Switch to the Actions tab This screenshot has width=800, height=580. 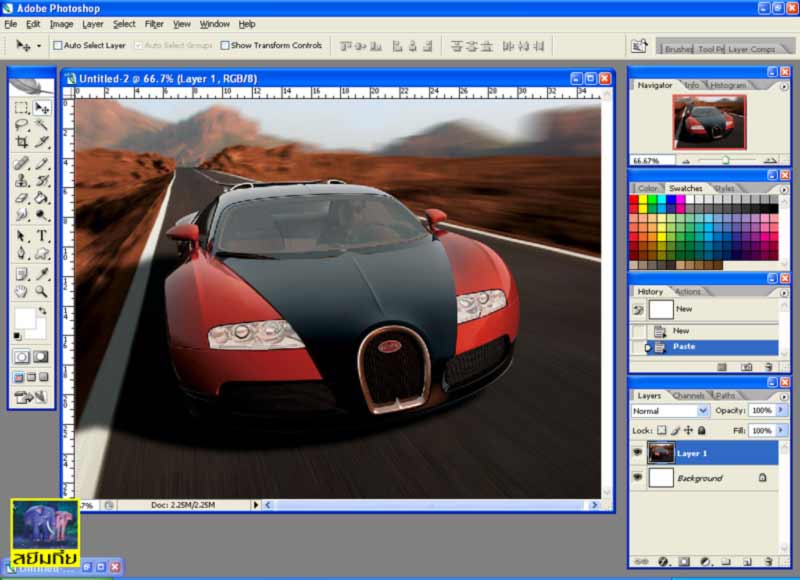[x=688, y=292]
